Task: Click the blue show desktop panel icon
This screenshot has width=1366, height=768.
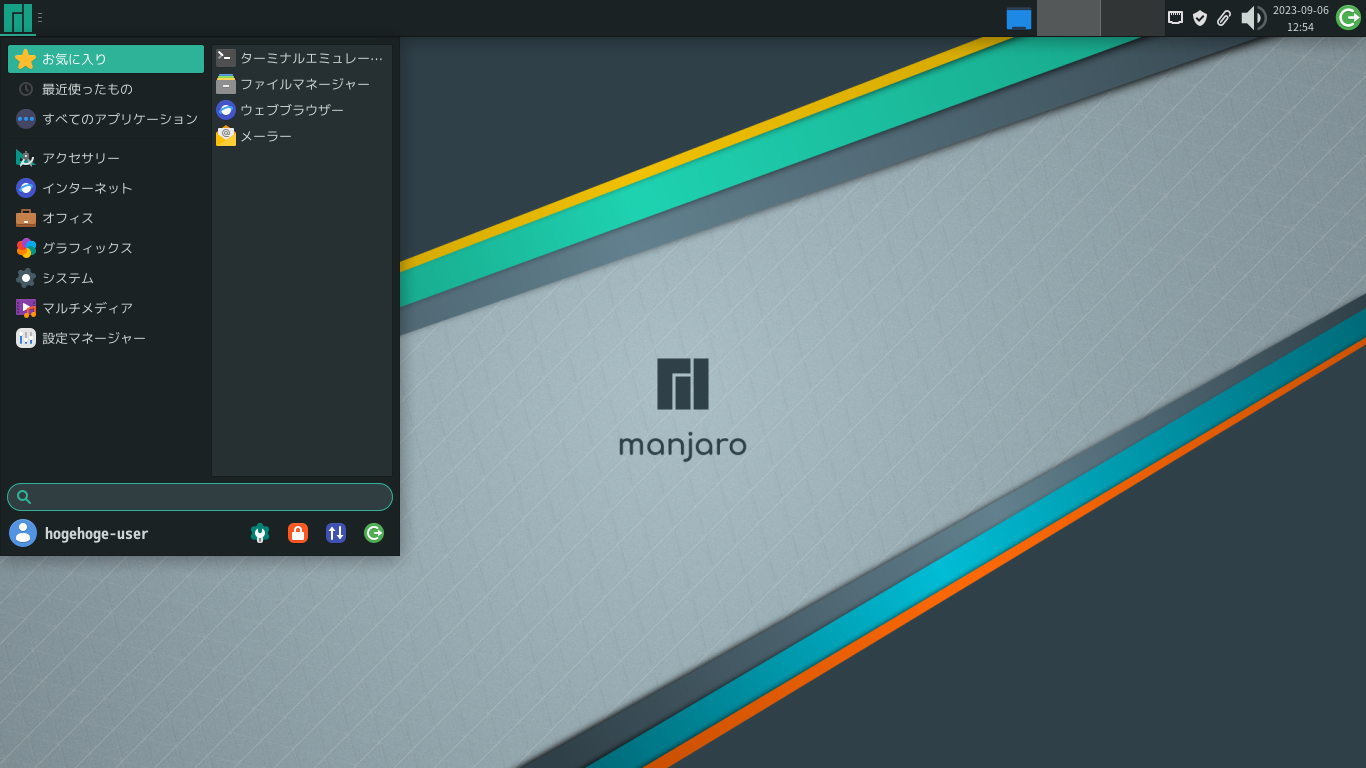Action: pyautogui.click(x=1019, y=18)
